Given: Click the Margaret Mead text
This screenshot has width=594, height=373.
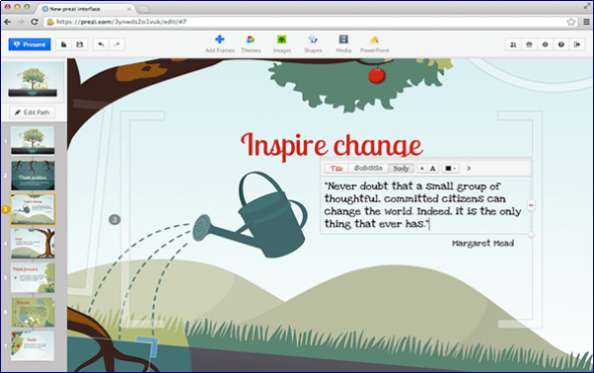Looking at the screenshot, I should point(483,243).
